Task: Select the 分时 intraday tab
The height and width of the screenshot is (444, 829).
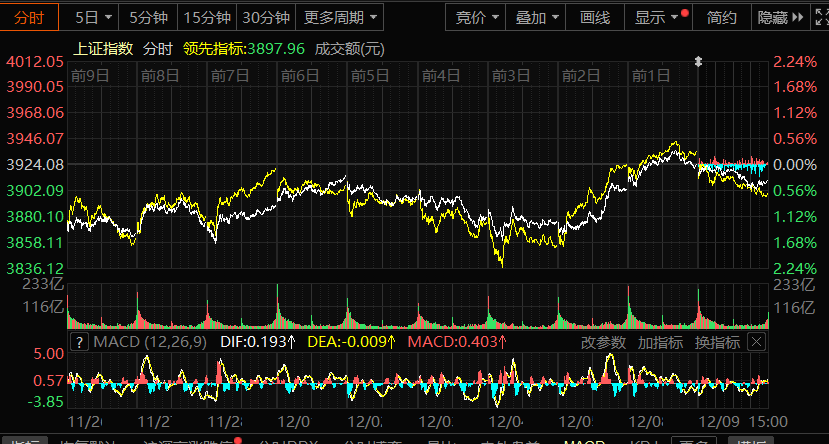Action: point(28,18)
